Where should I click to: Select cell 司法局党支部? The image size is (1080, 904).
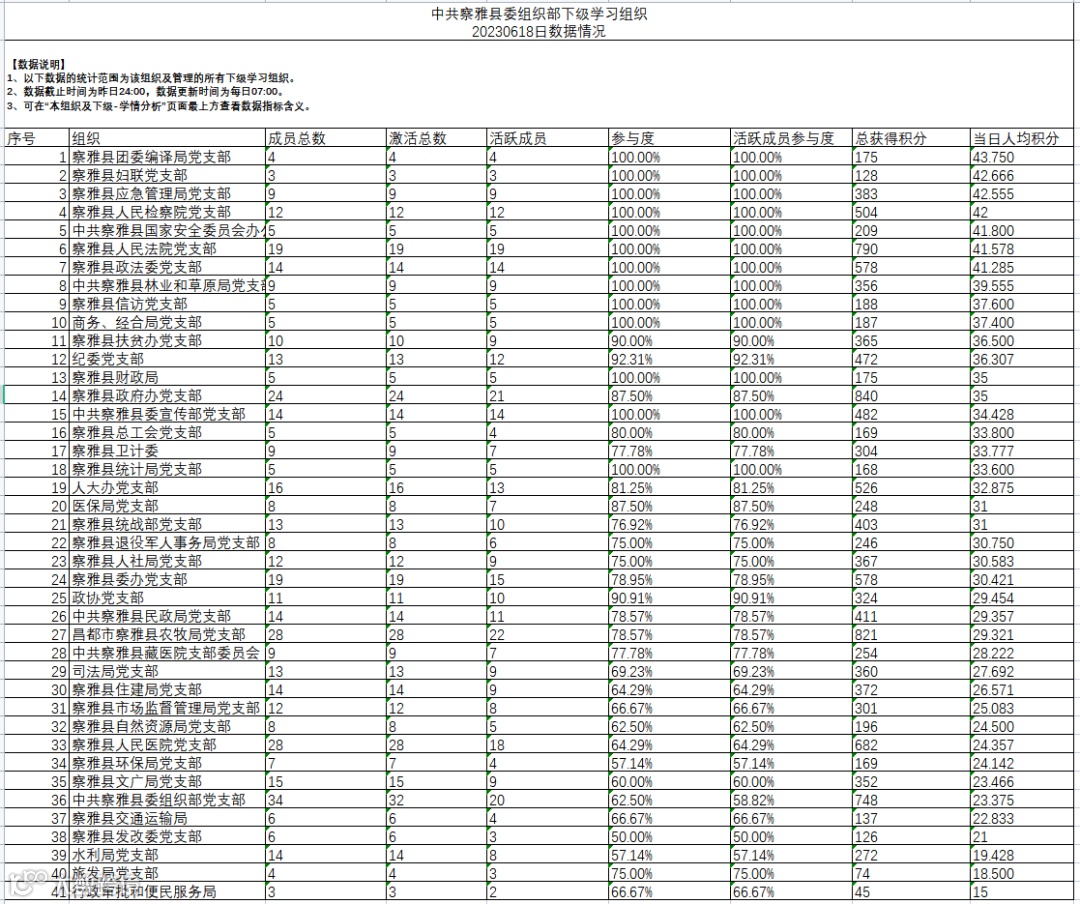pos(167,671)
